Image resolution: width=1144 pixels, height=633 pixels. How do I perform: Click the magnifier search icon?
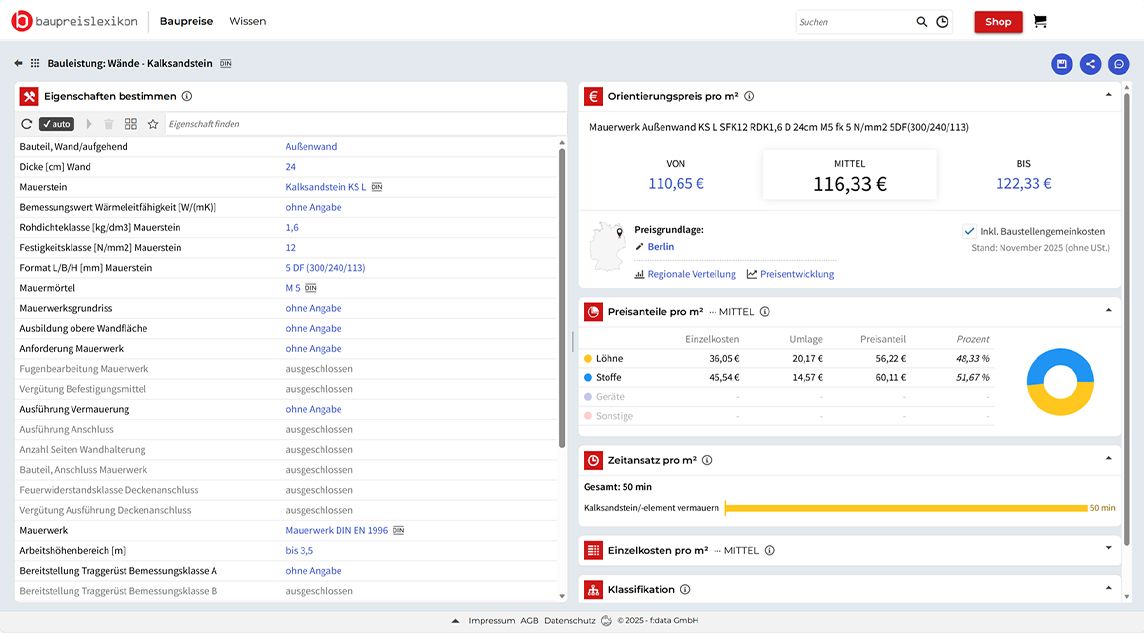(922, 22)
